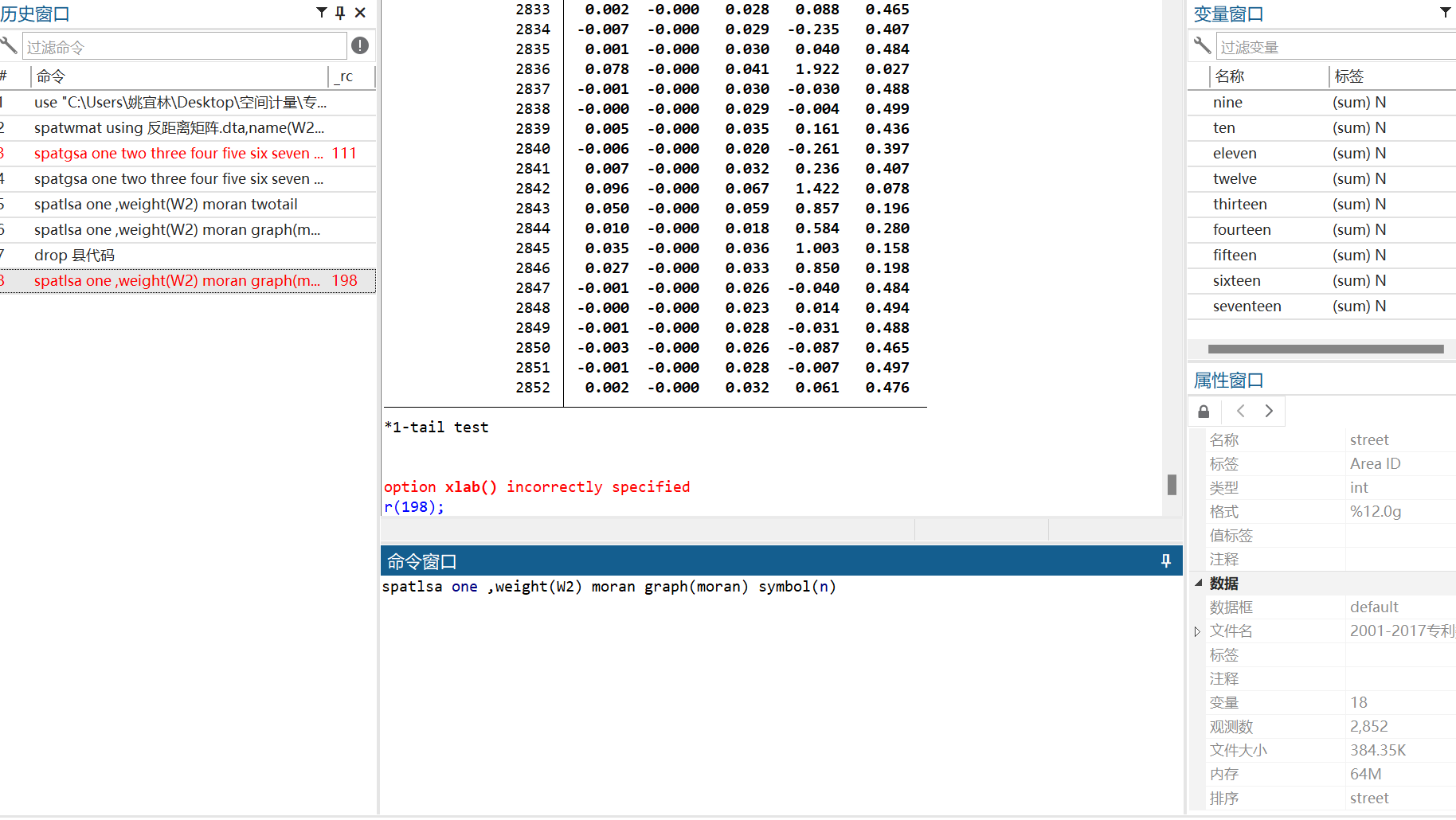Viewport: 1456px width, 820px height.
Task: Select the drop 县代码 history entry
Action: 74,255
